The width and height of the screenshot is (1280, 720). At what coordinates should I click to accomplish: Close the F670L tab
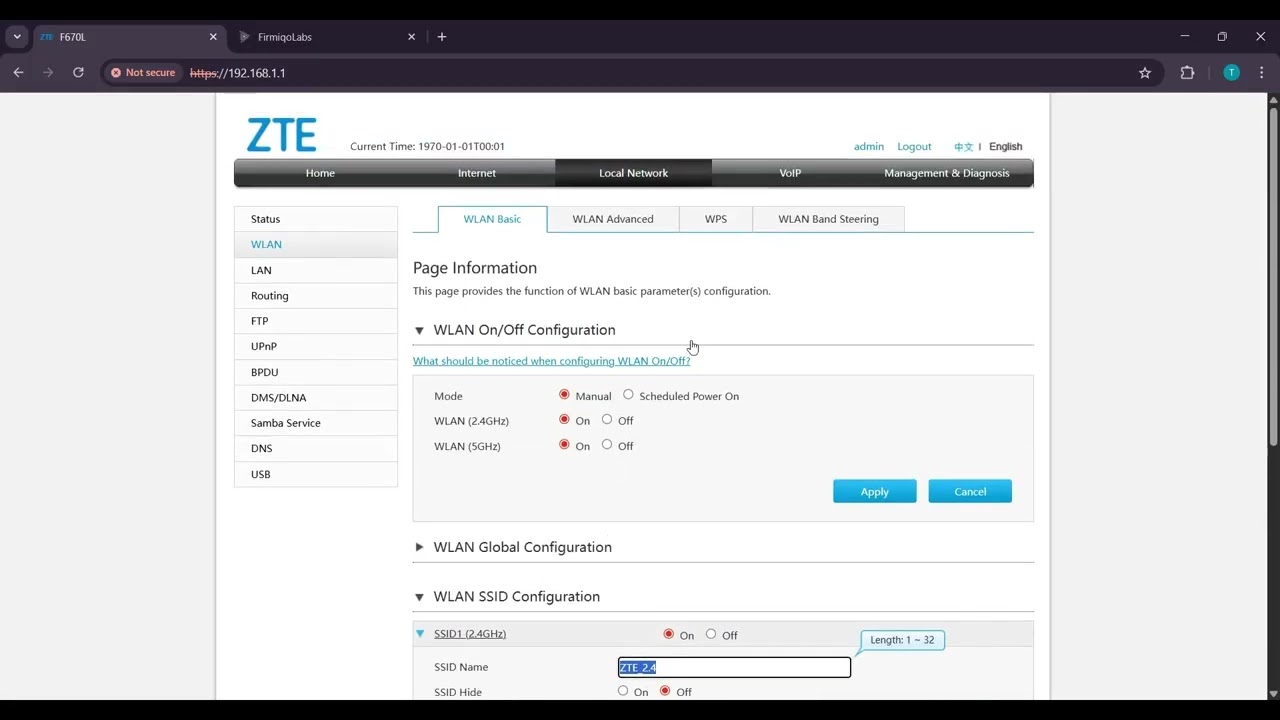coord(213,37)
